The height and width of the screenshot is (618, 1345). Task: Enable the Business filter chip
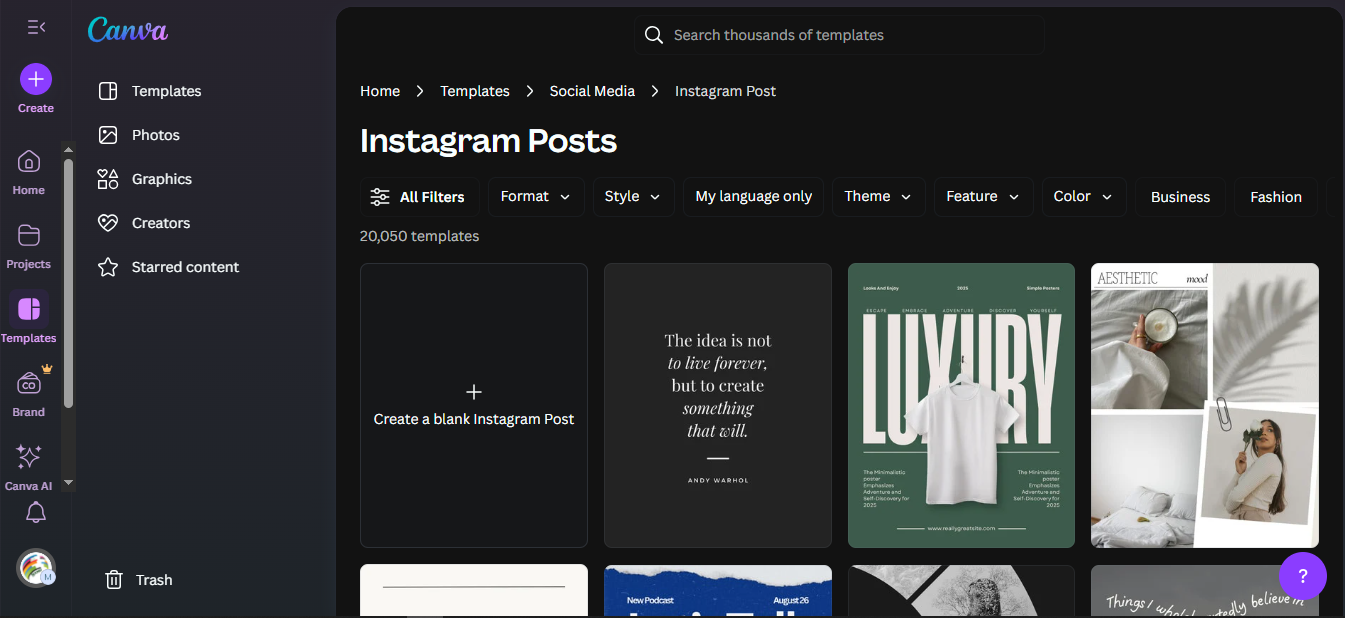[x=1180, y=197]
